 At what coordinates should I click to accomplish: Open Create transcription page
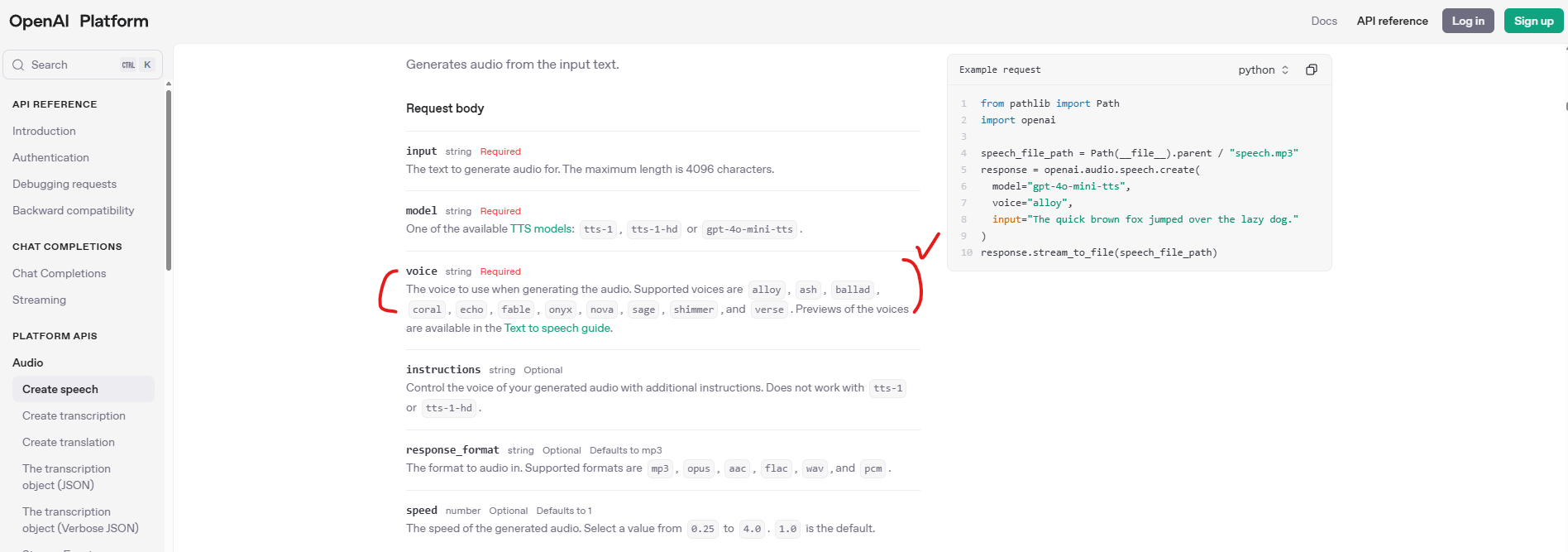[x=74, y=415]
